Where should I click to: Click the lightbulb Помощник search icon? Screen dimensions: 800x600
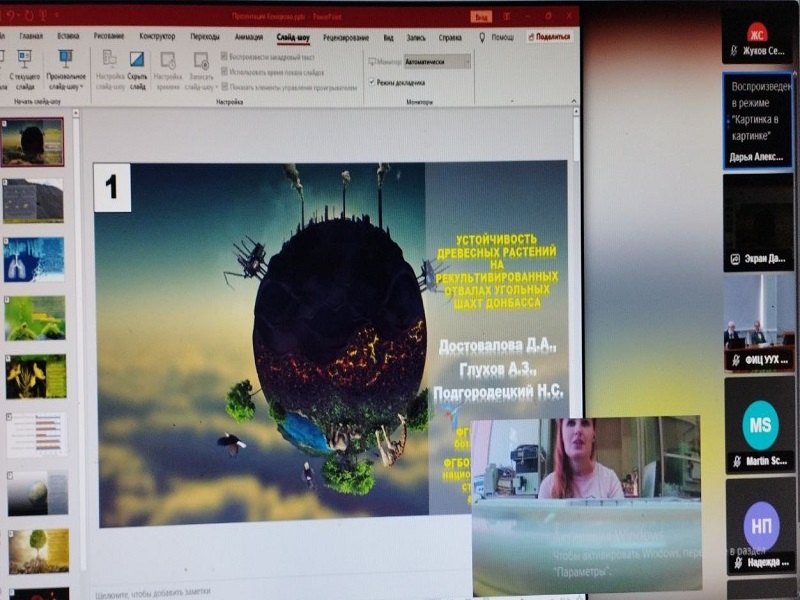coord(483,37)
